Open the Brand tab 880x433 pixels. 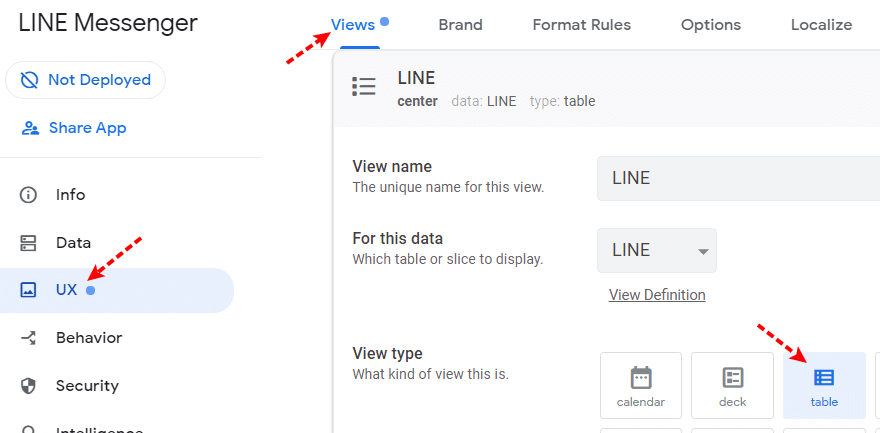(x=460, y=25)
